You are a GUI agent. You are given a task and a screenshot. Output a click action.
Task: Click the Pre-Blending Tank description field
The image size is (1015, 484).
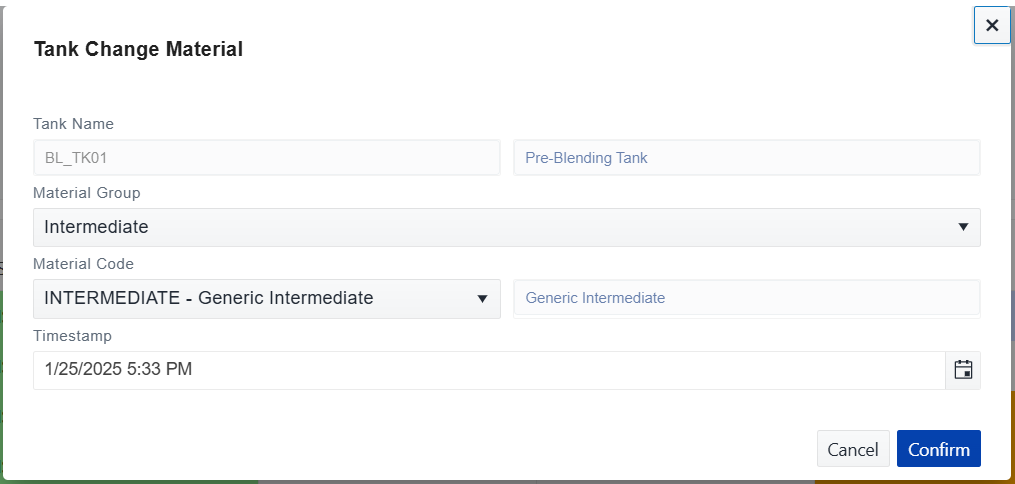click(x=746, y=158)
